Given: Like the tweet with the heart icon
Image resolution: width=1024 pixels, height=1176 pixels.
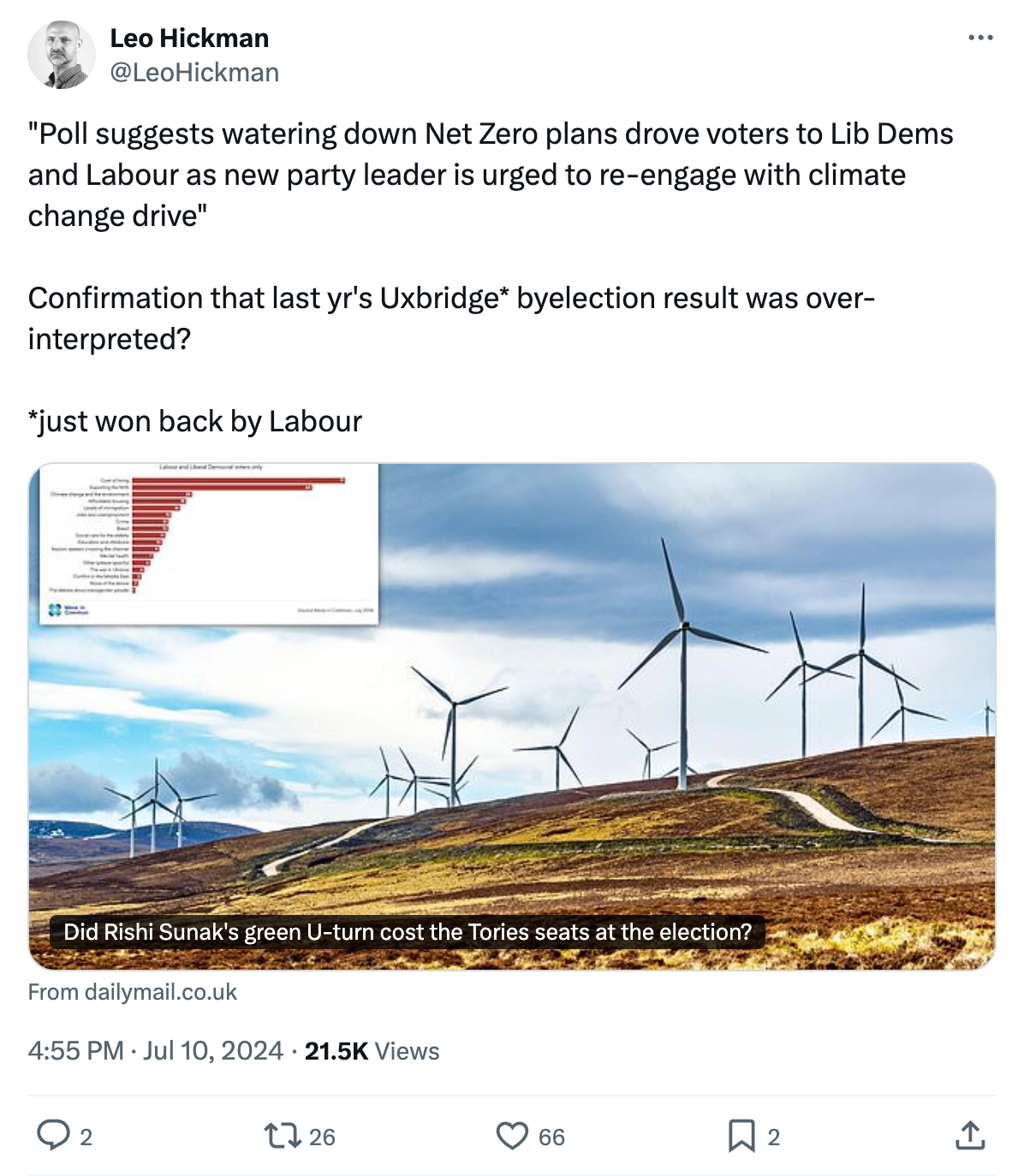Looking at the screenshot, I should (514, 1137).
